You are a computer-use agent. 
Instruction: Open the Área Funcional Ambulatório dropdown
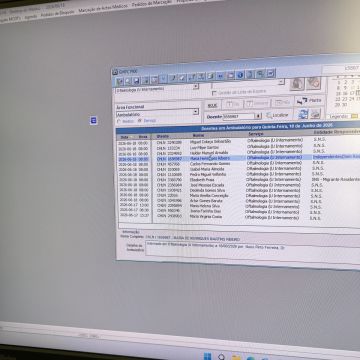[196, 112]
